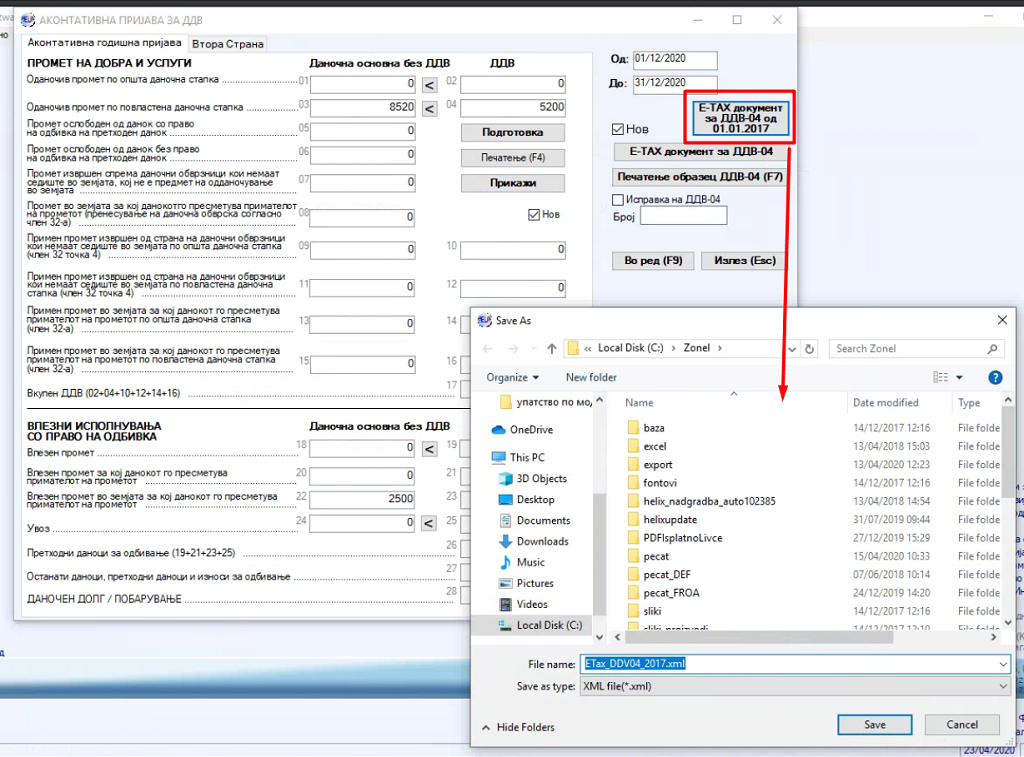Toggle the Нов checkbox beside date fields
1024x757 pixels.
[x=618, y=129]
